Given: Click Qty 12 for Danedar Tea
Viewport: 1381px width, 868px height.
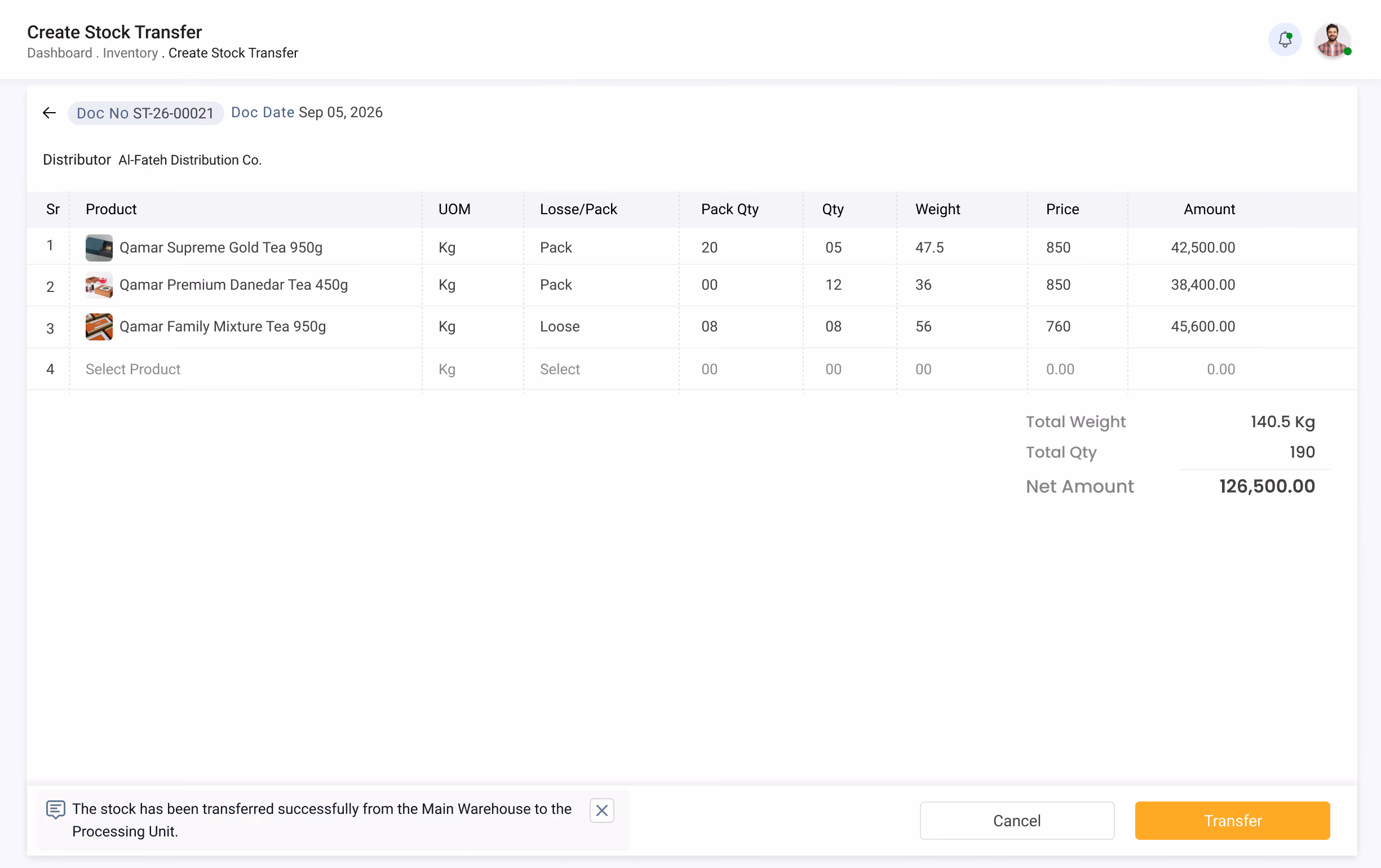Looking at the screenshot, I should (x=833, y=285).
